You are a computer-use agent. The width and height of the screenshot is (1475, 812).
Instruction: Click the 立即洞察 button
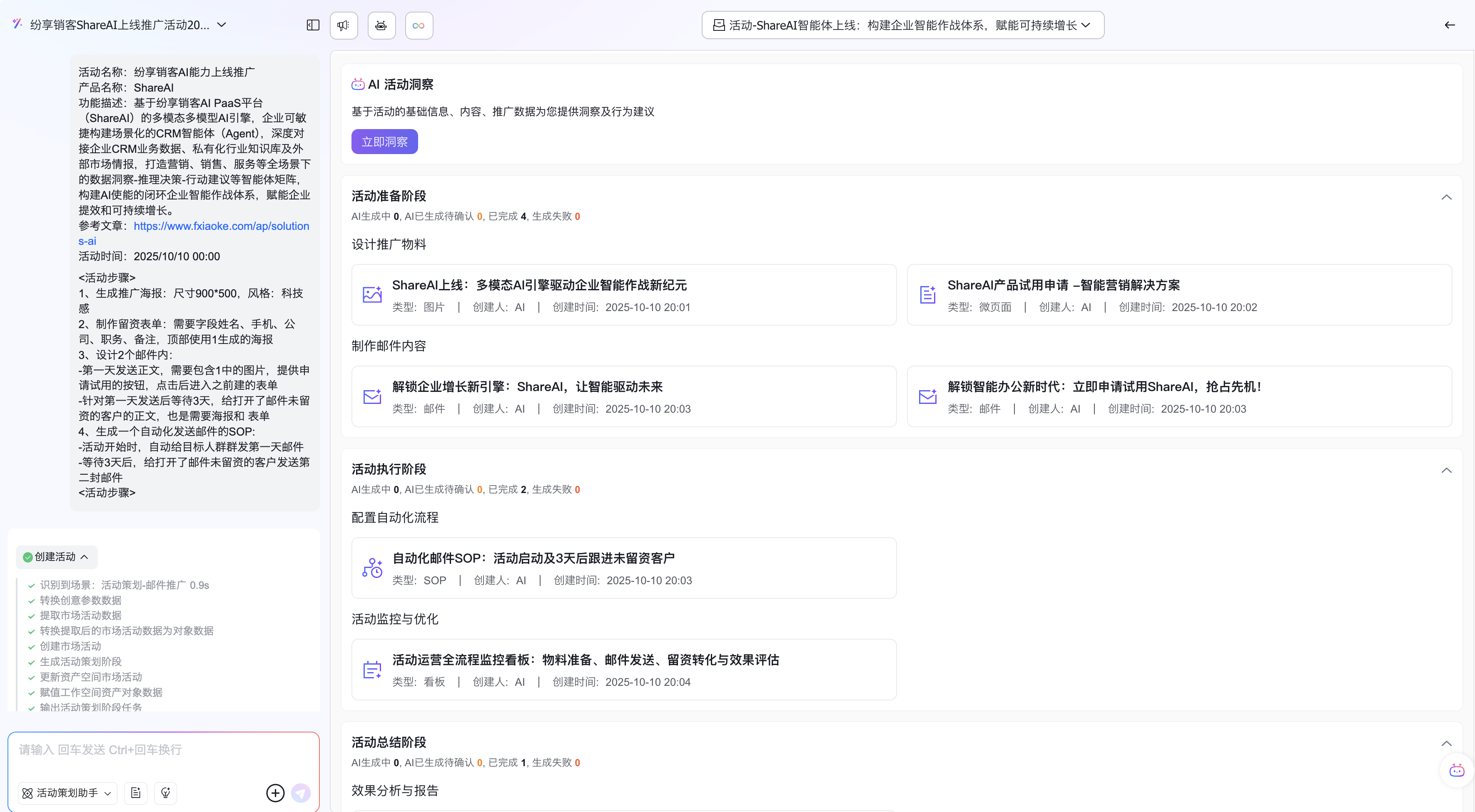(384, 142)
